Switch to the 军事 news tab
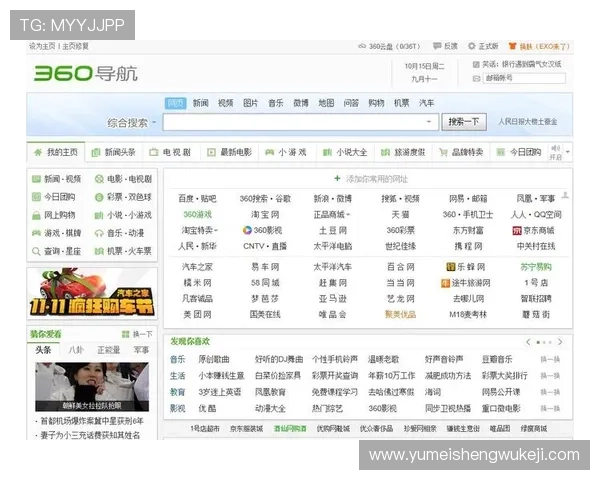The image size is (600, 480). 141,350
